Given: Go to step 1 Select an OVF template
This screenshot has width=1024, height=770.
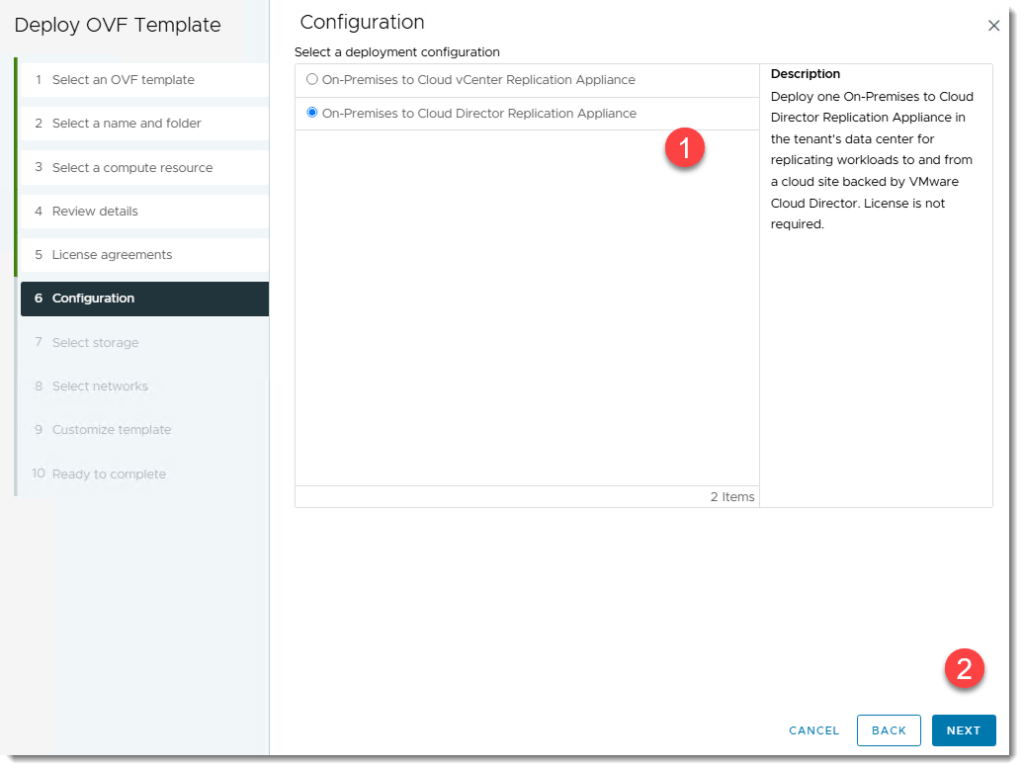Looking at the screenshot, I should [x=123, y=80].
